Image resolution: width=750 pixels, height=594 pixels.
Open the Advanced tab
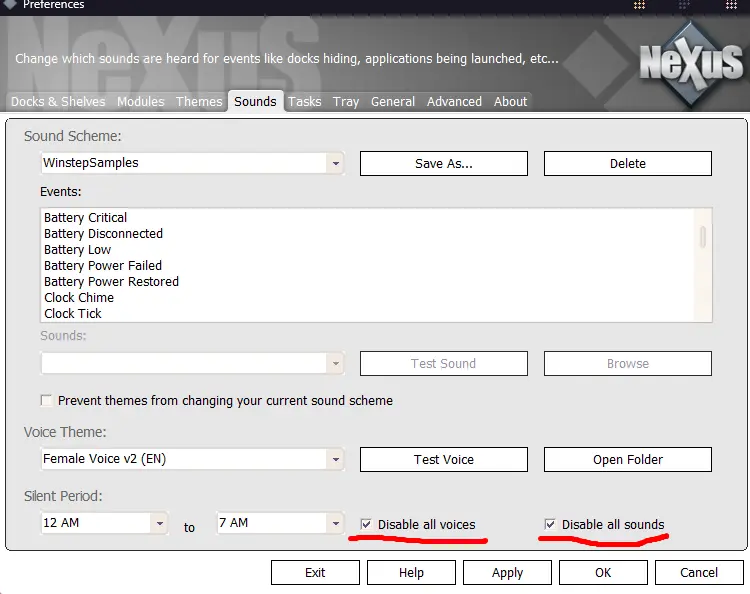[x=454, y=101]
